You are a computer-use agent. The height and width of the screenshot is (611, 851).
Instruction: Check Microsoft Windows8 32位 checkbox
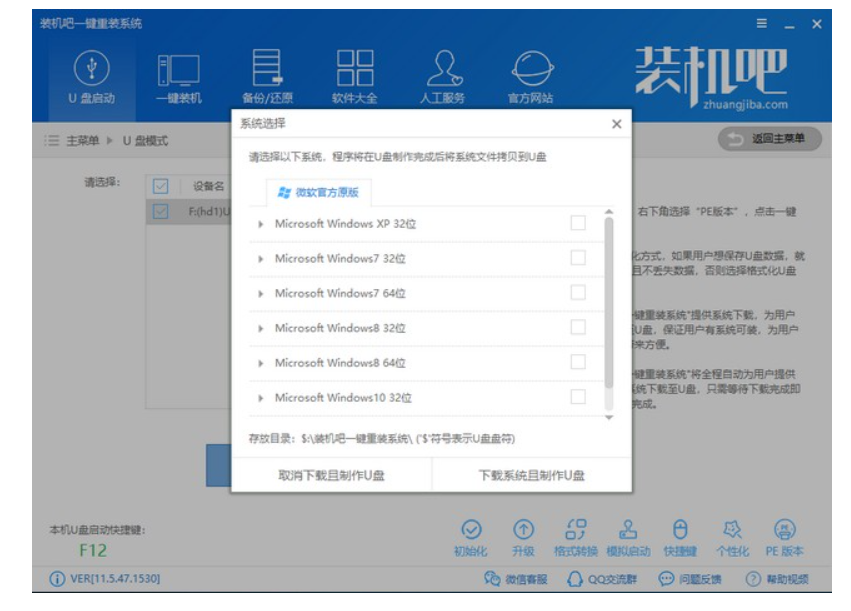pyautogui.click(x=578, y=327)
